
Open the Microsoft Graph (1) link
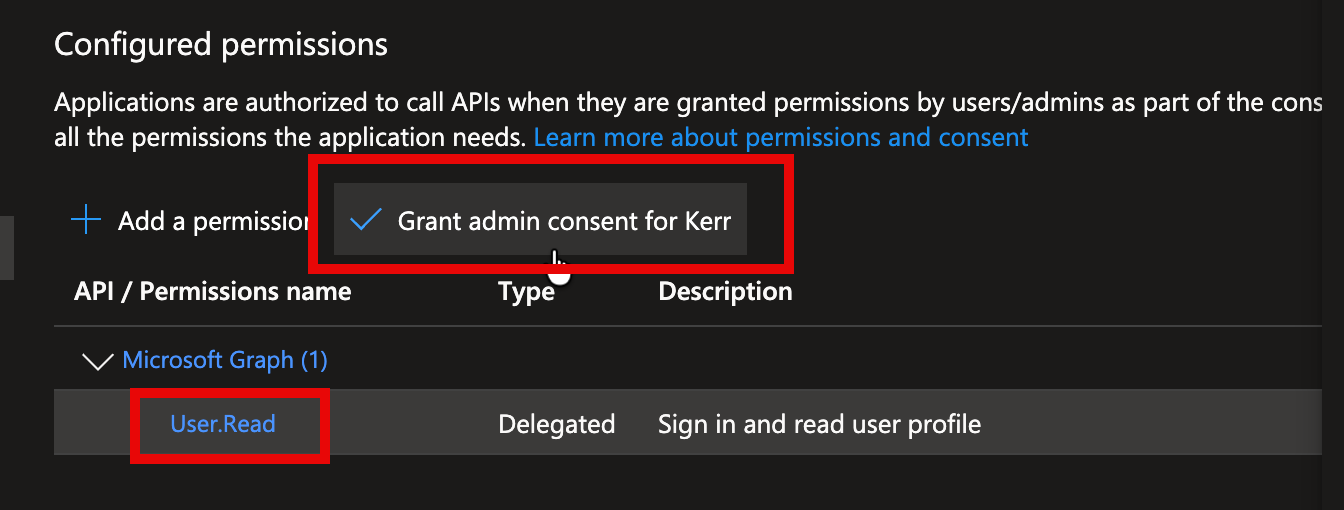pos(225,360)
